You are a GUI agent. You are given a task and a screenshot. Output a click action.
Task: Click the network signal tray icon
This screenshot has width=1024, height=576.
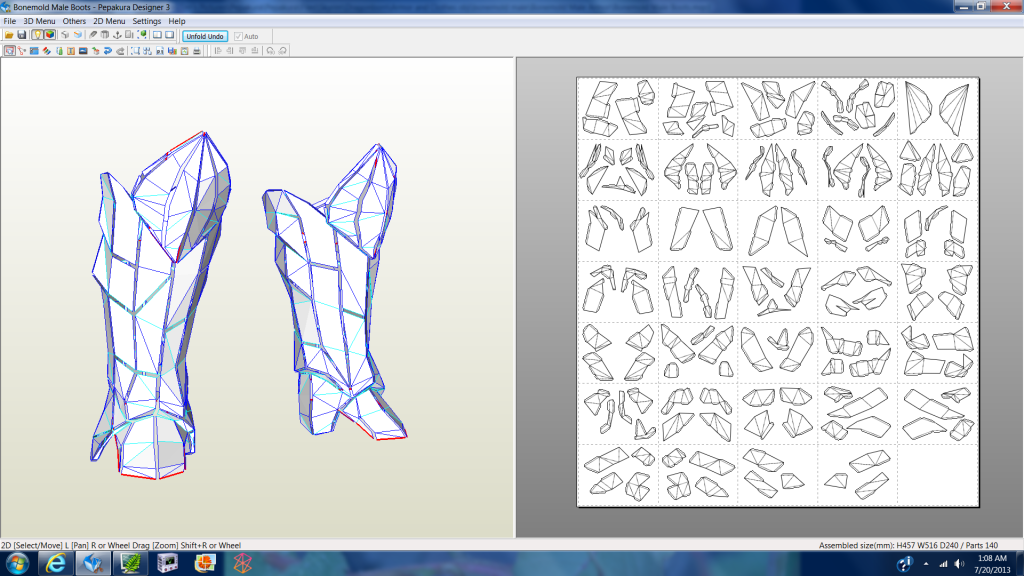(943, 564)
